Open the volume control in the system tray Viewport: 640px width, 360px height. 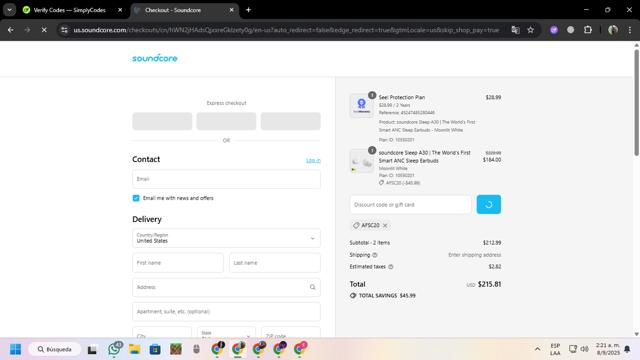(584, 349)
